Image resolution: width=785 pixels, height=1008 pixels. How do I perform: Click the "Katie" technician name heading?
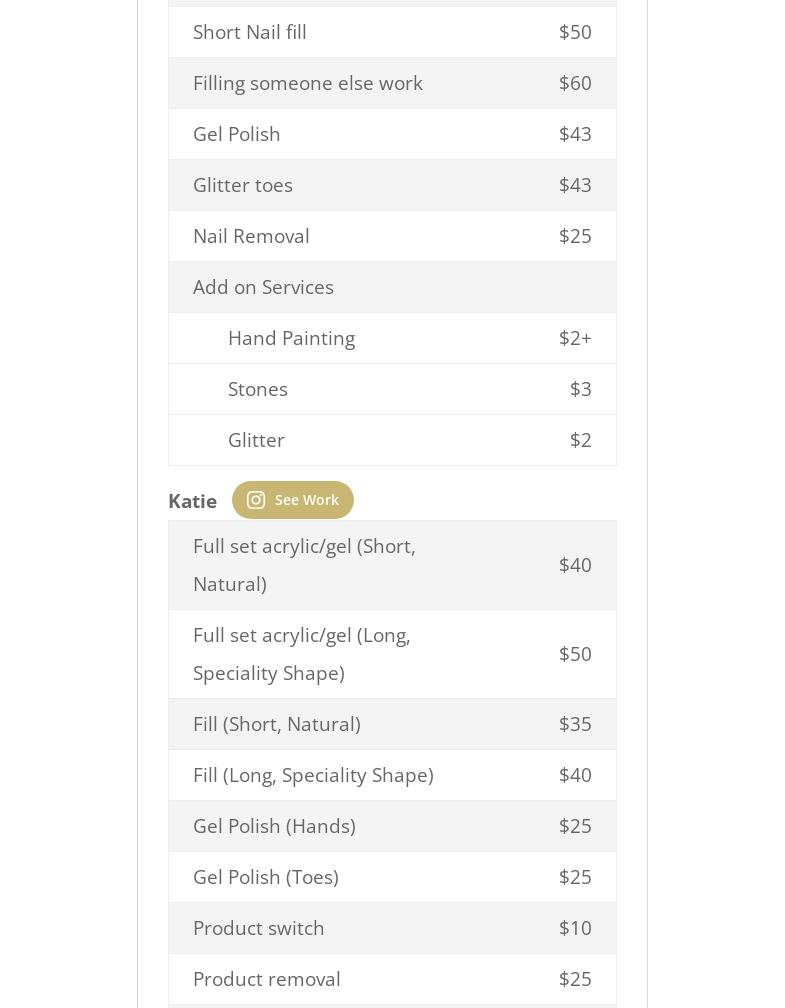coord(192,501)
